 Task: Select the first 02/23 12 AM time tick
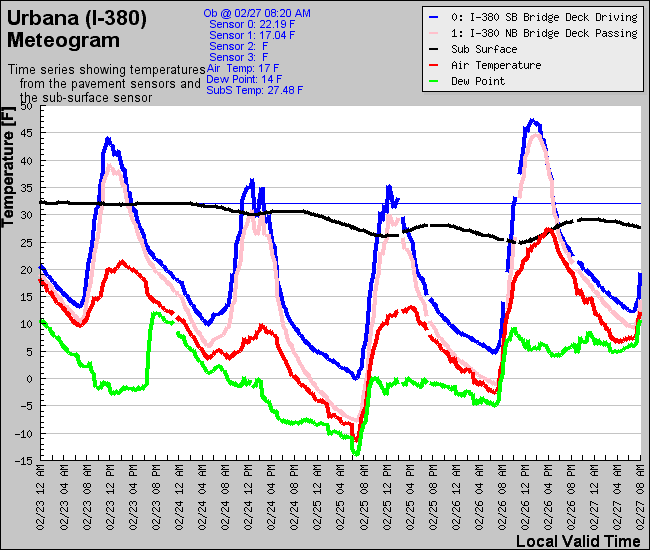41,494
